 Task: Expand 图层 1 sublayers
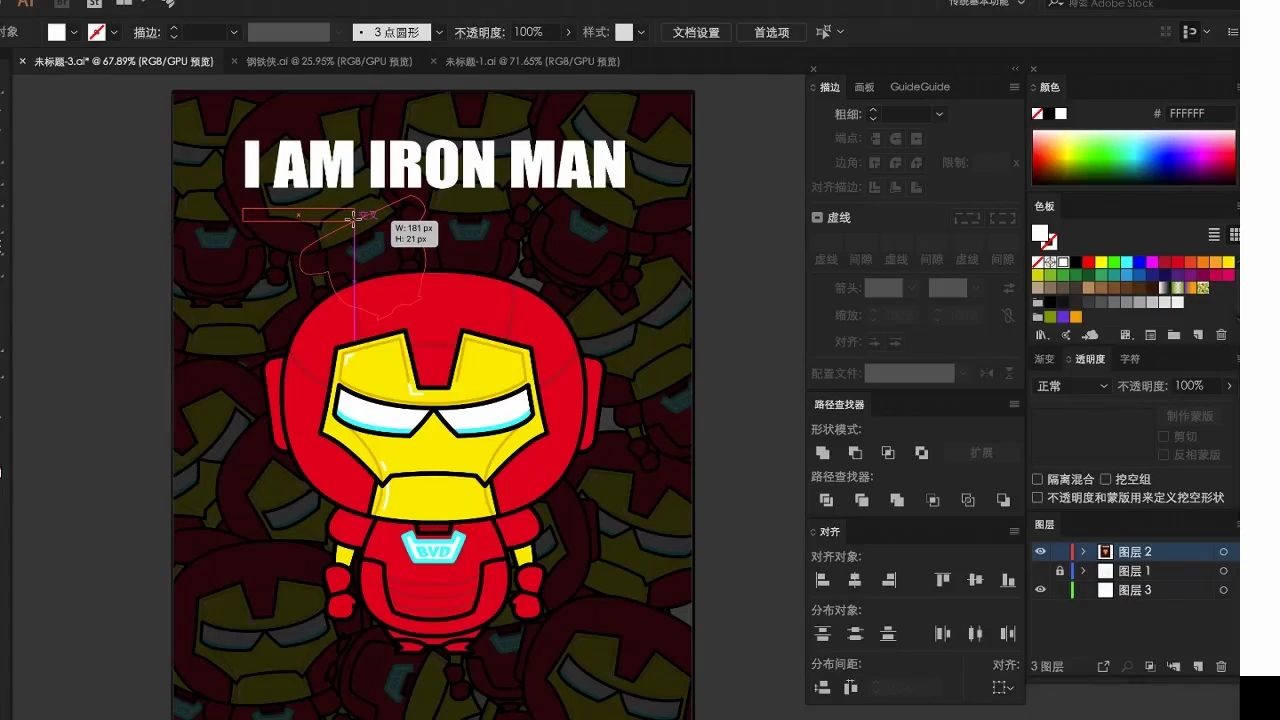1083,571
